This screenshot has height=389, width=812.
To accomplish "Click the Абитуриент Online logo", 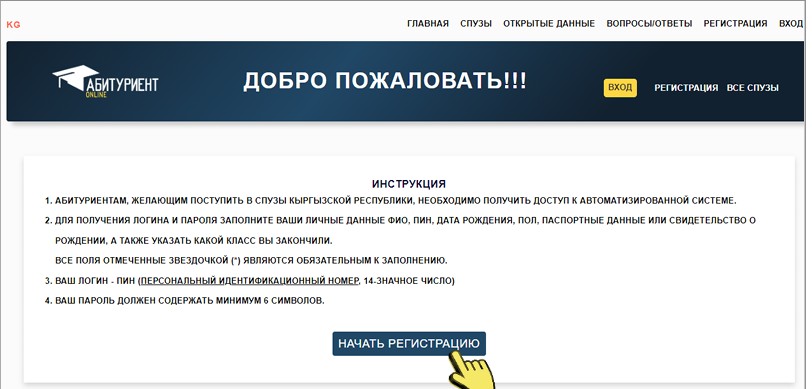I will [x=105, y=82].
